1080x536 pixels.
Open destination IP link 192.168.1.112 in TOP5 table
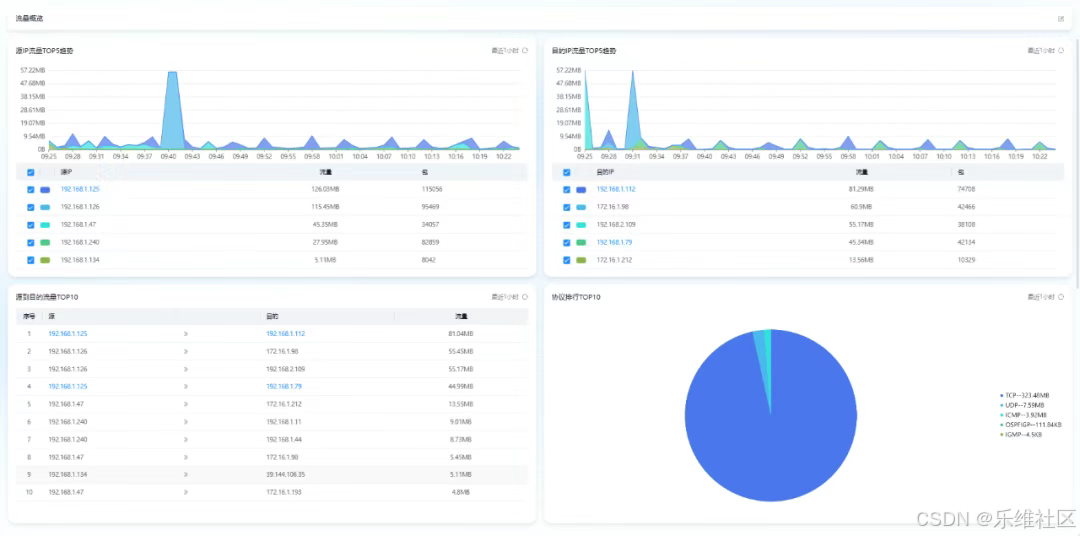pyautogui.click(x=616, y=189)
